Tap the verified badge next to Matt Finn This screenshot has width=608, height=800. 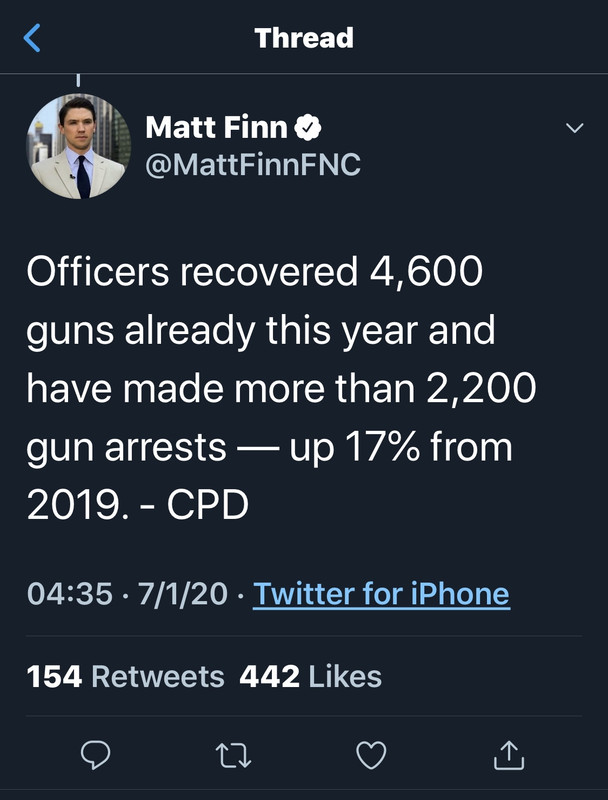point(308,128)
